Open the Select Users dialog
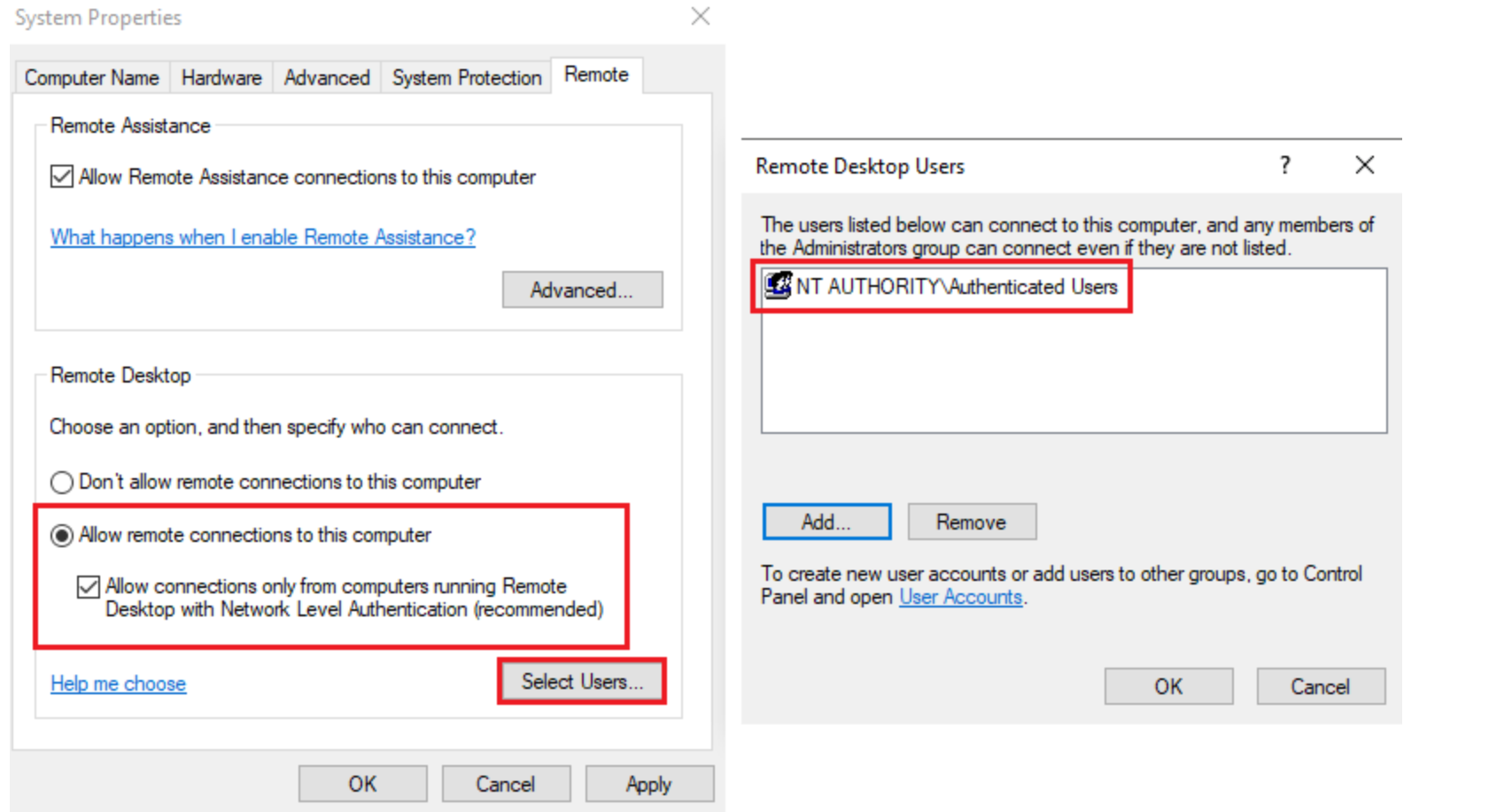 (x=581, y=681)
